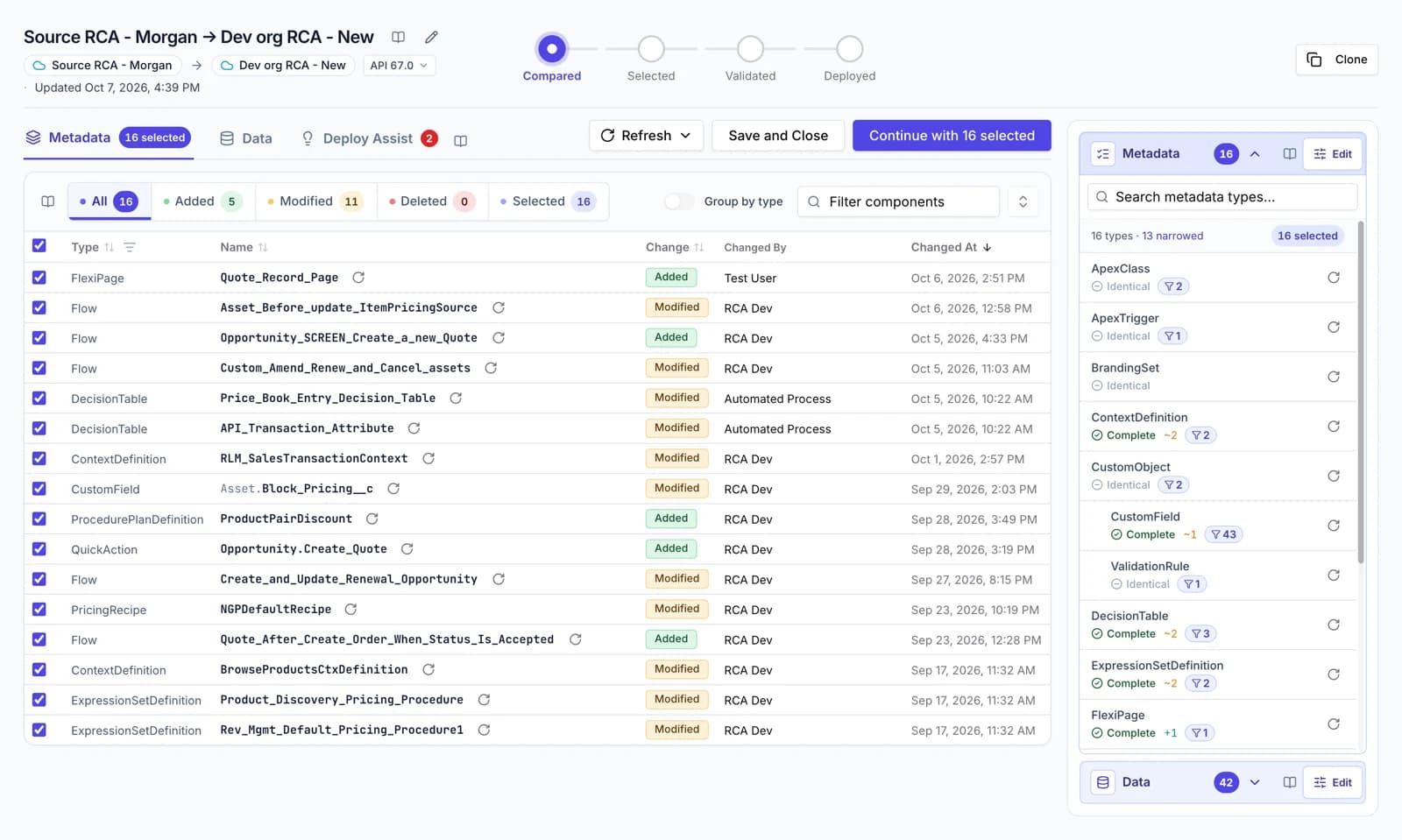Switch to the Data tab
Image resolution: width=1402 pixels, height=840 pixels.
[x=245, y=138]
